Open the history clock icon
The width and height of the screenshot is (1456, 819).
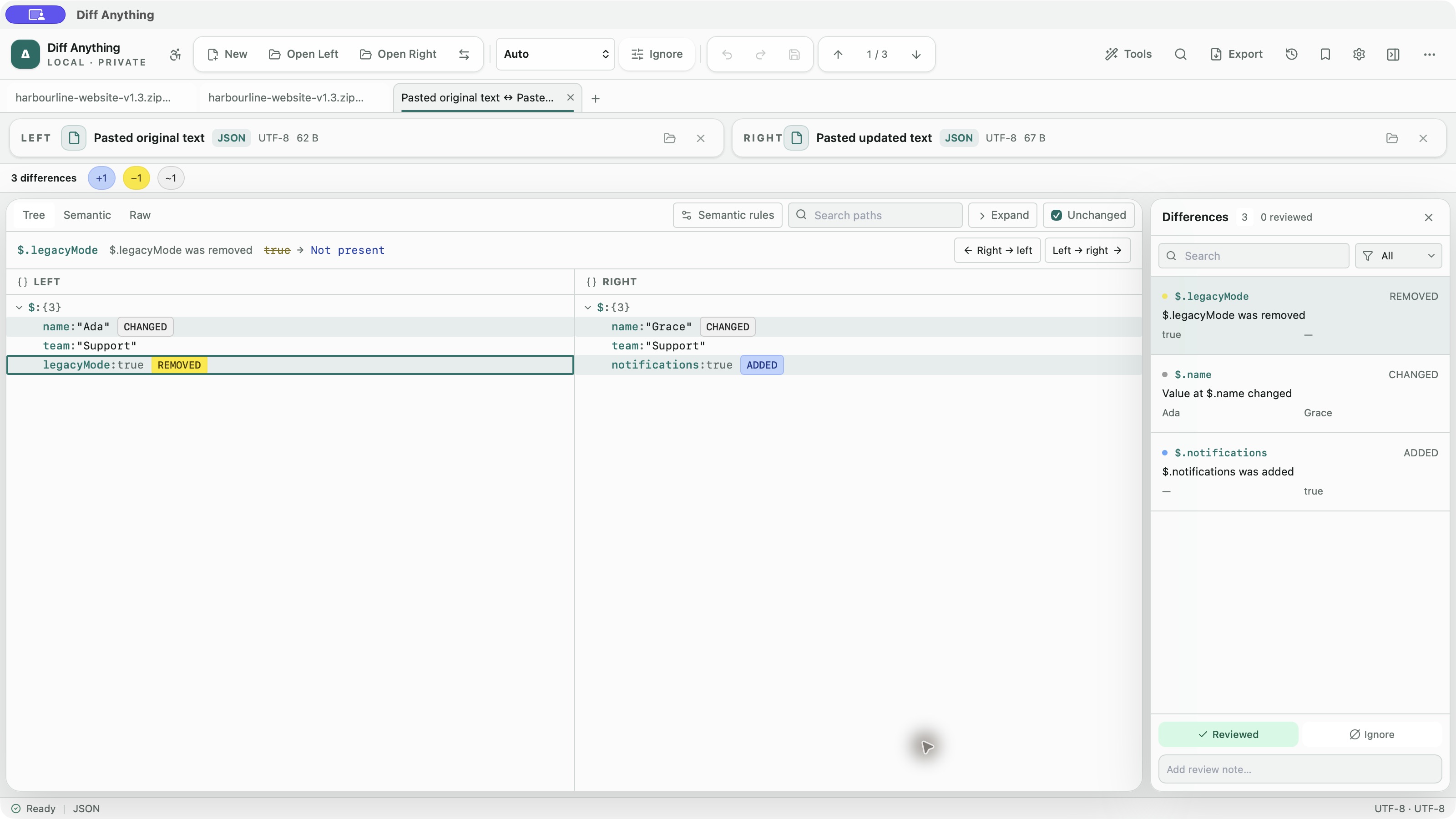click(1292, 54)
